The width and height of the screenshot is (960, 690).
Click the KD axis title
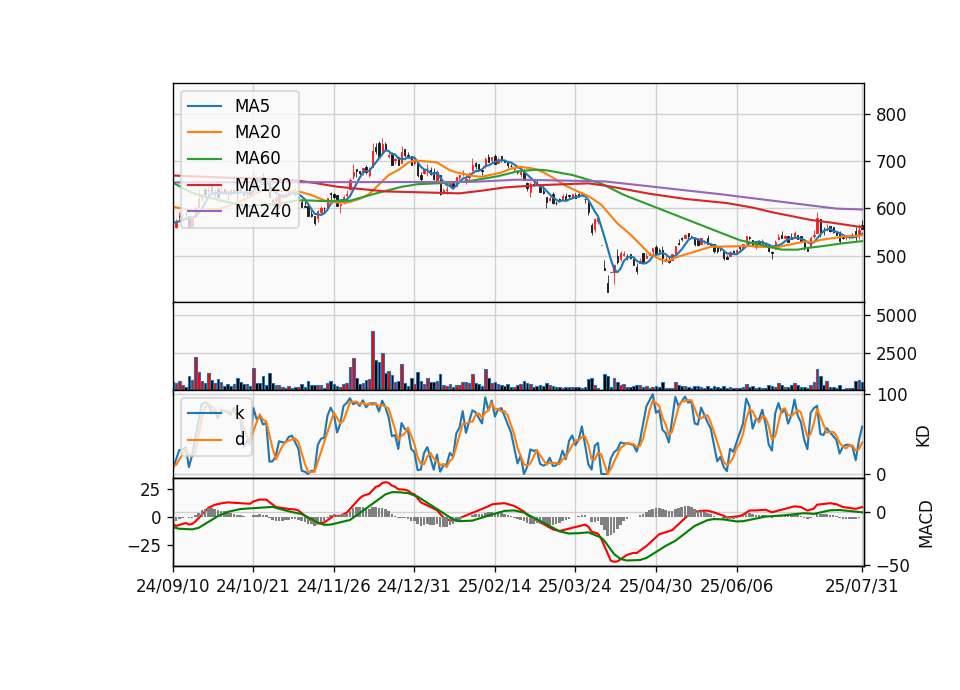point(923,437)
